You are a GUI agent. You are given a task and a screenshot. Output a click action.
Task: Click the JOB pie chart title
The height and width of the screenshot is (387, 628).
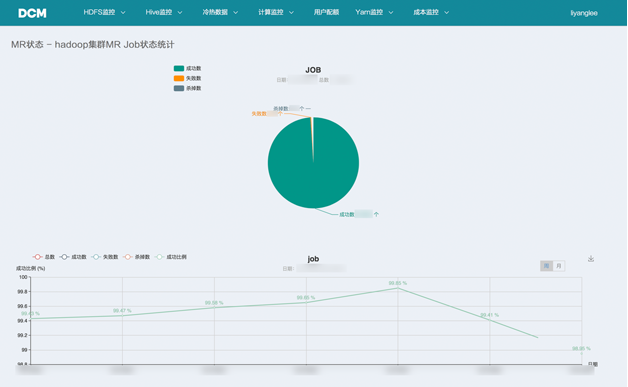click(313, 70)
